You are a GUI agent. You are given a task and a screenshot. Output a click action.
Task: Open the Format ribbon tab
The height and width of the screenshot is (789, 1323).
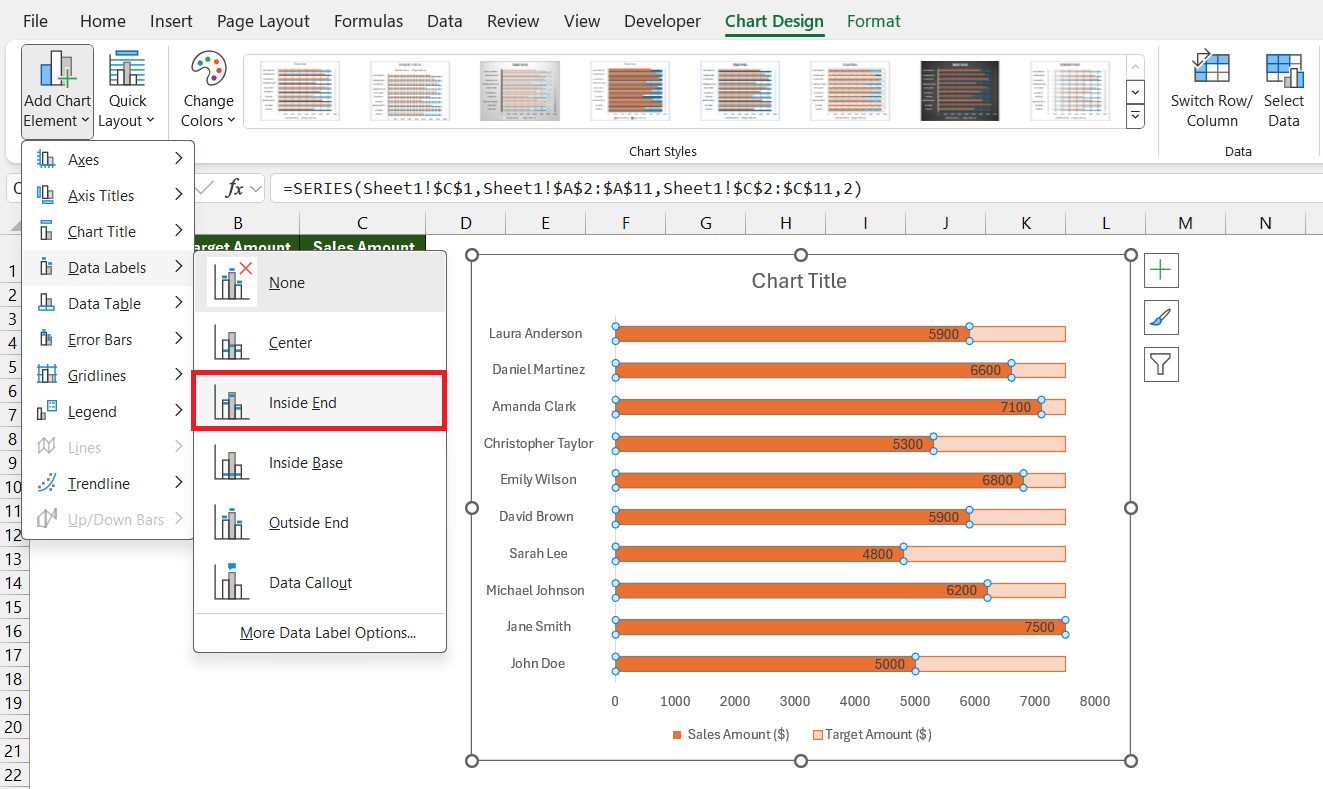click(x=873, y=21)
